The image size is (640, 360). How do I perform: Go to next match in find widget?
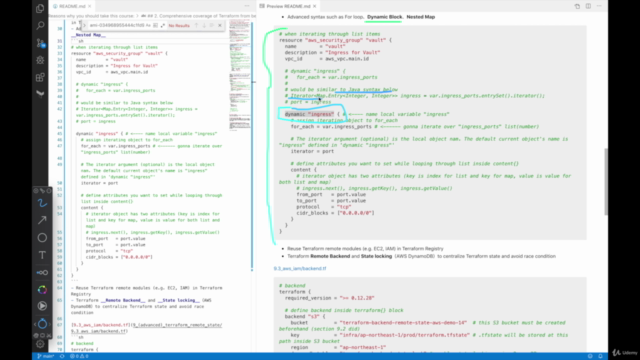coord(204,25)
